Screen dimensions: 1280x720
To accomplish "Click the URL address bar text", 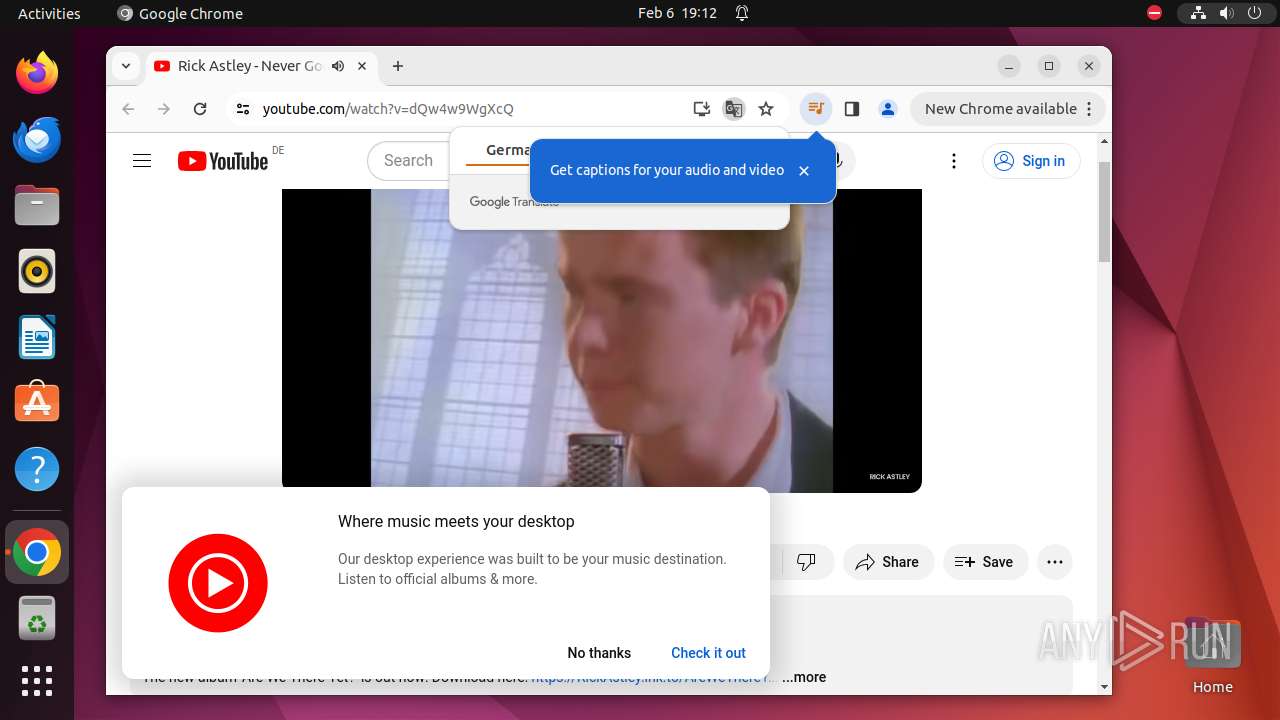I will [x=388, y=109].
